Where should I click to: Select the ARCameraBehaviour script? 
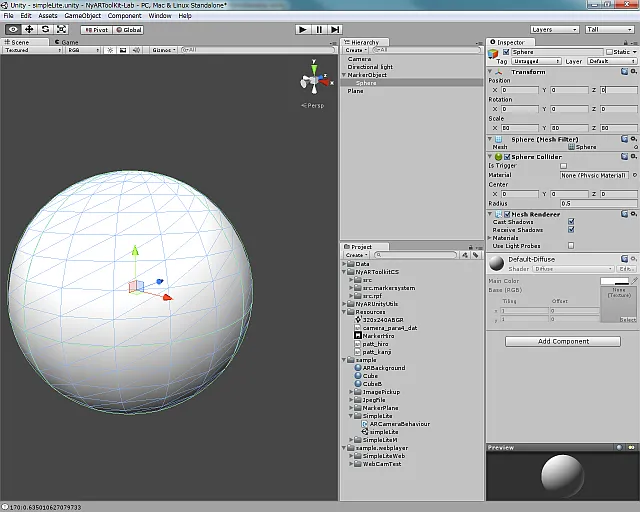(400, 424)
